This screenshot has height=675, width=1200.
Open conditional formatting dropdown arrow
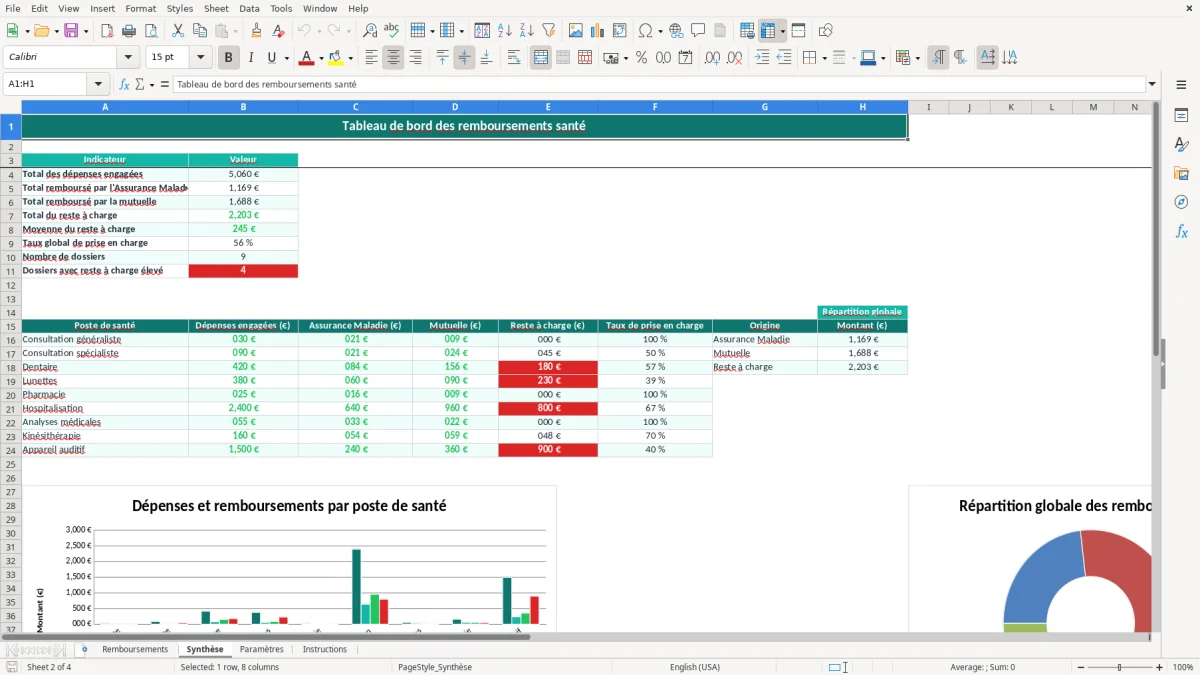point(917,58)
